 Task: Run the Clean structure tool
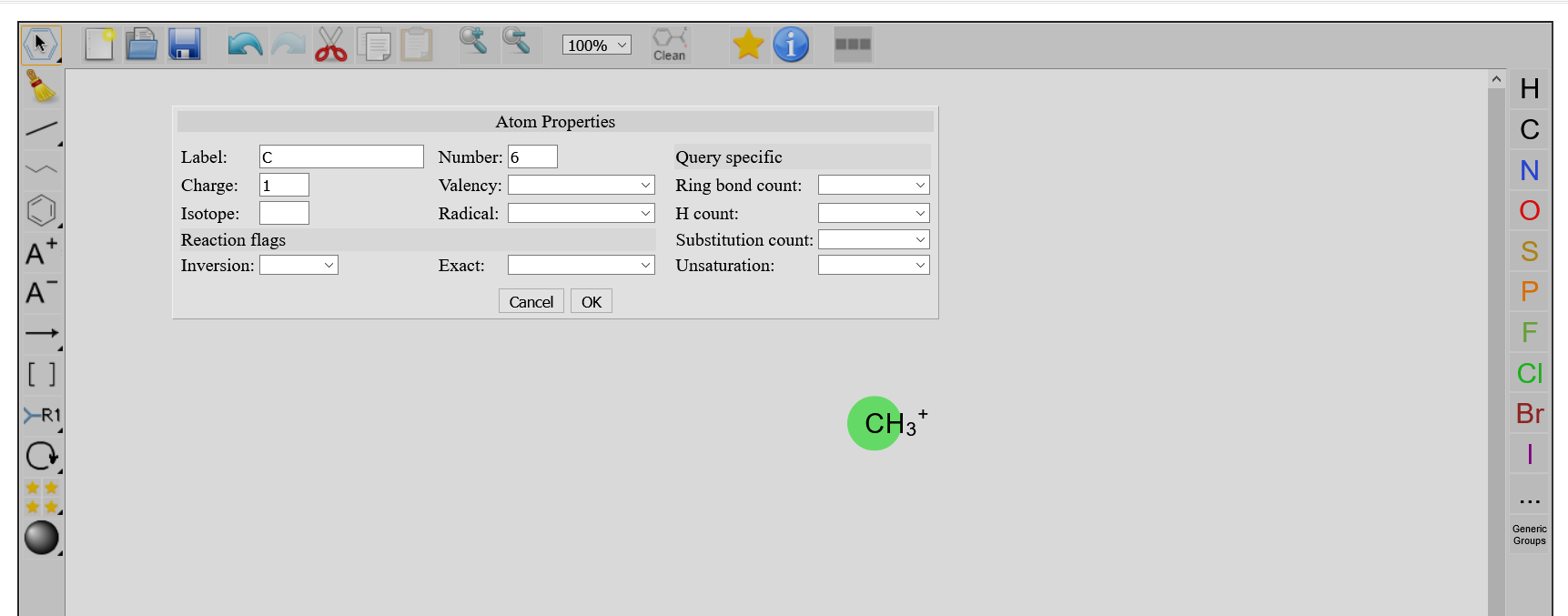tap(669, 44)
